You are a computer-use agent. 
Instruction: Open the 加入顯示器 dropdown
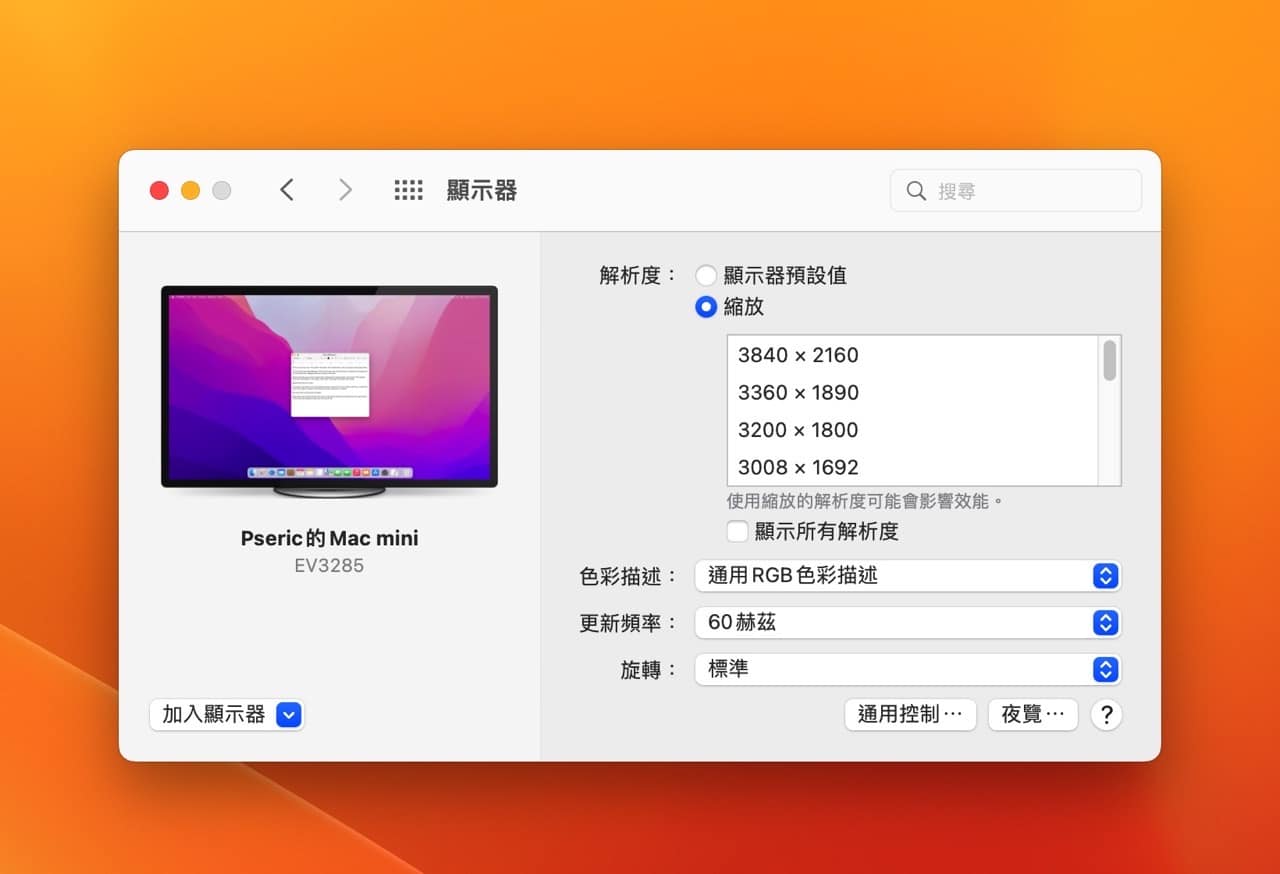point(227,714)
